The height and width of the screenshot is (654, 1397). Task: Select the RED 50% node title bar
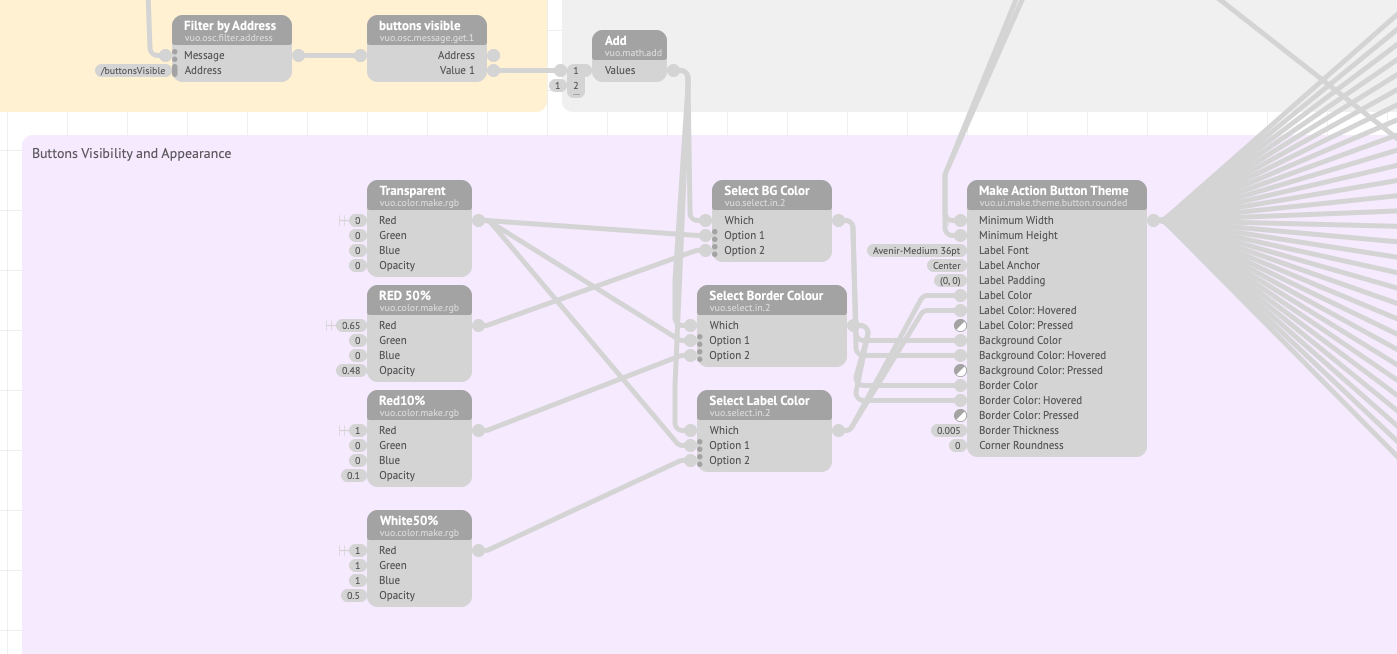[419, 295]
